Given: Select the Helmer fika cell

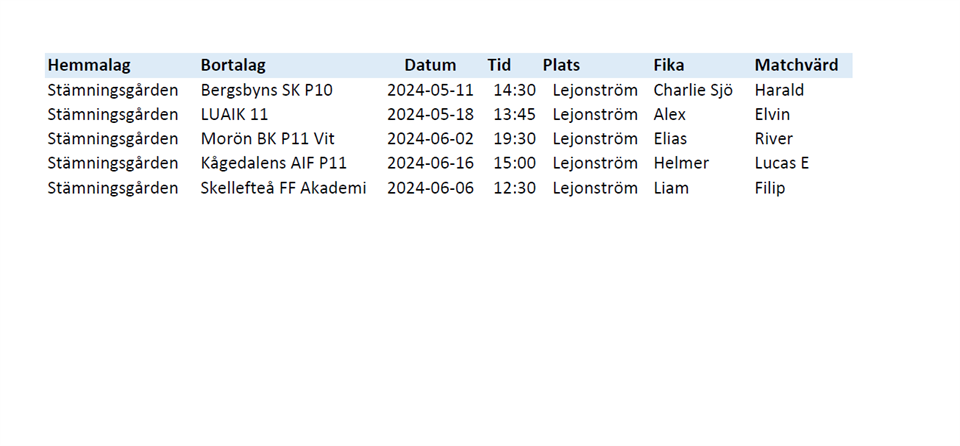Looking at the screenshot, I should point(681,163).
